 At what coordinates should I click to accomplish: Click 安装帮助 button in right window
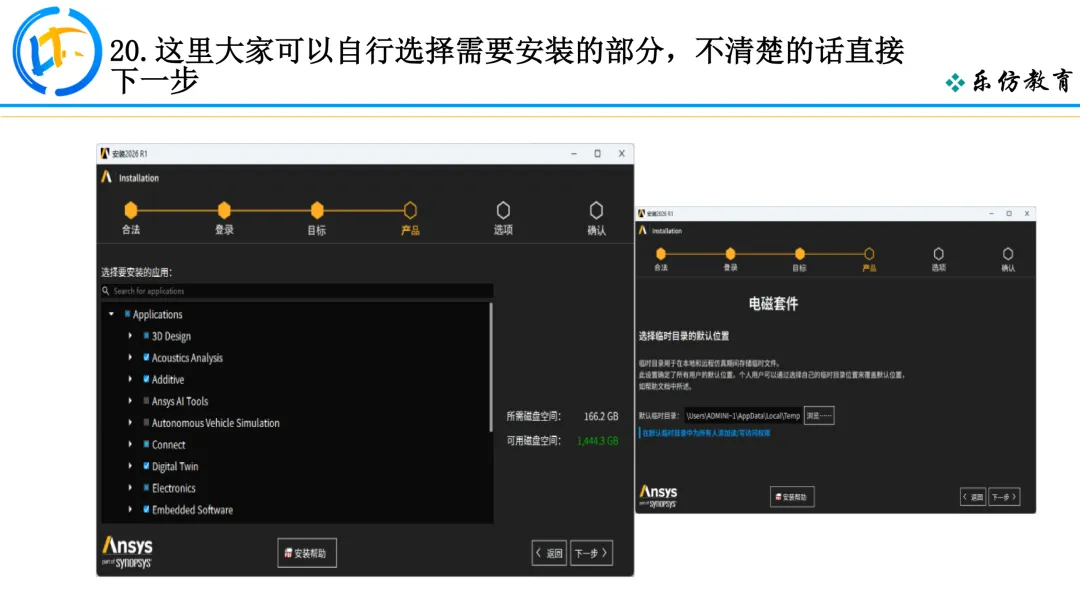pos(792,496)
